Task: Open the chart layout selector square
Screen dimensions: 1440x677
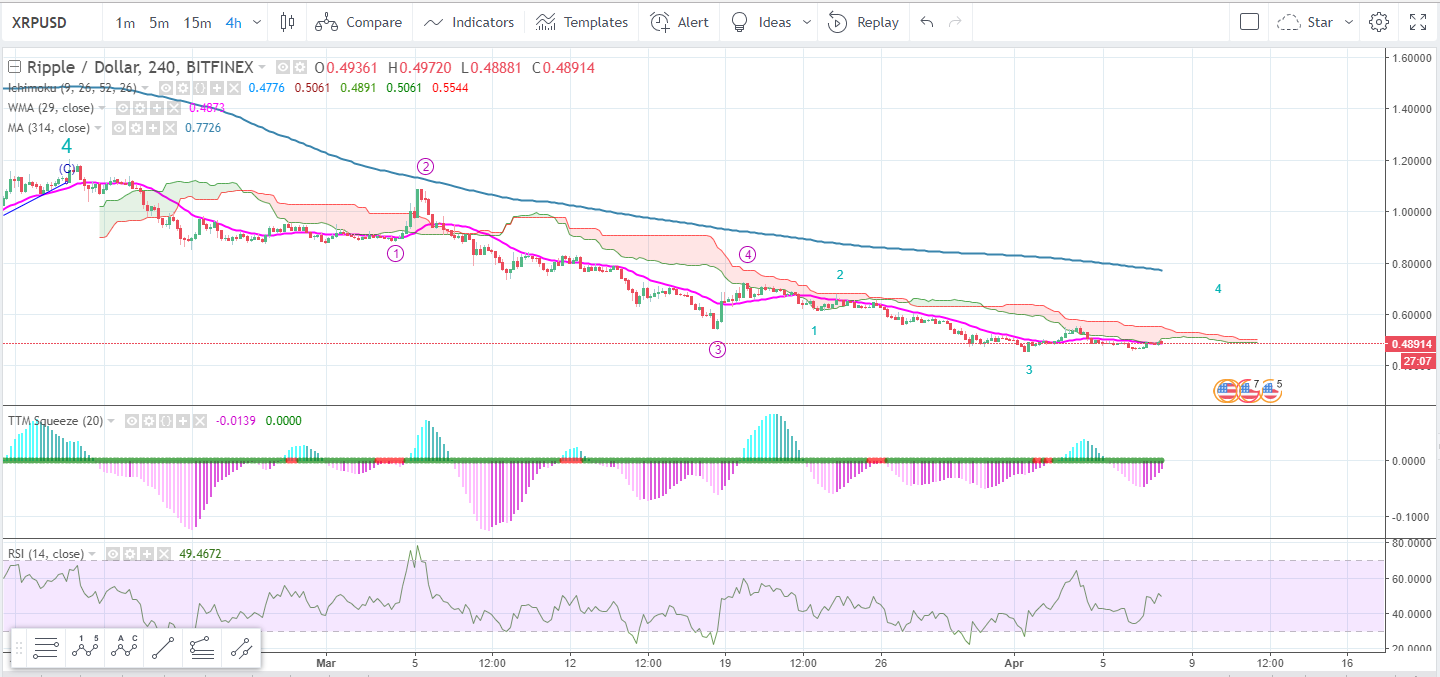Action: pyautogui.click(x=1249, y=22)
